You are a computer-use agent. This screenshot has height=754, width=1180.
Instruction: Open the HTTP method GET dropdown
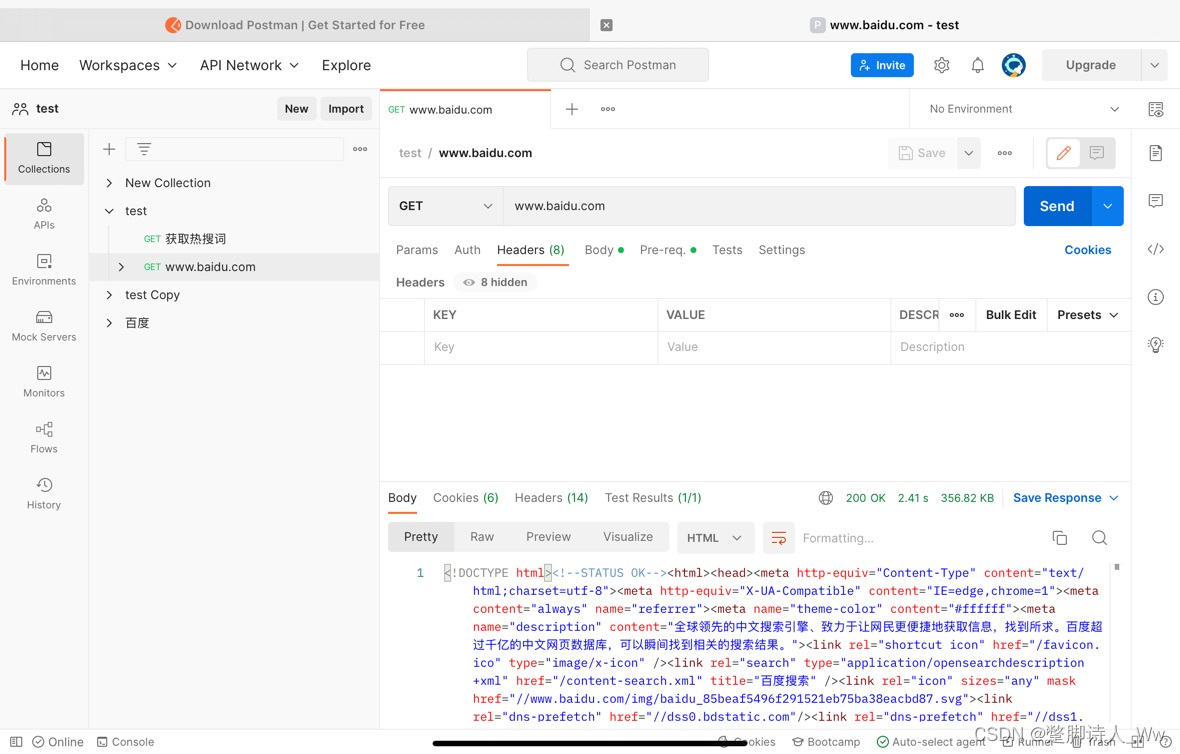click(446, 206)
